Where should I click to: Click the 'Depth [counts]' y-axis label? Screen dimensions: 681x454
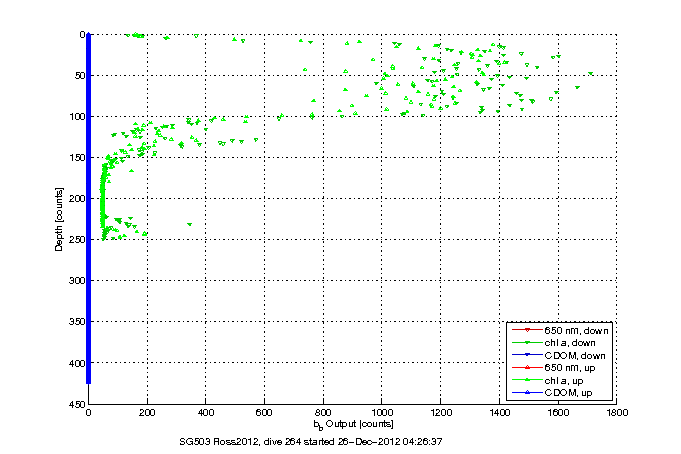point(59,219)
